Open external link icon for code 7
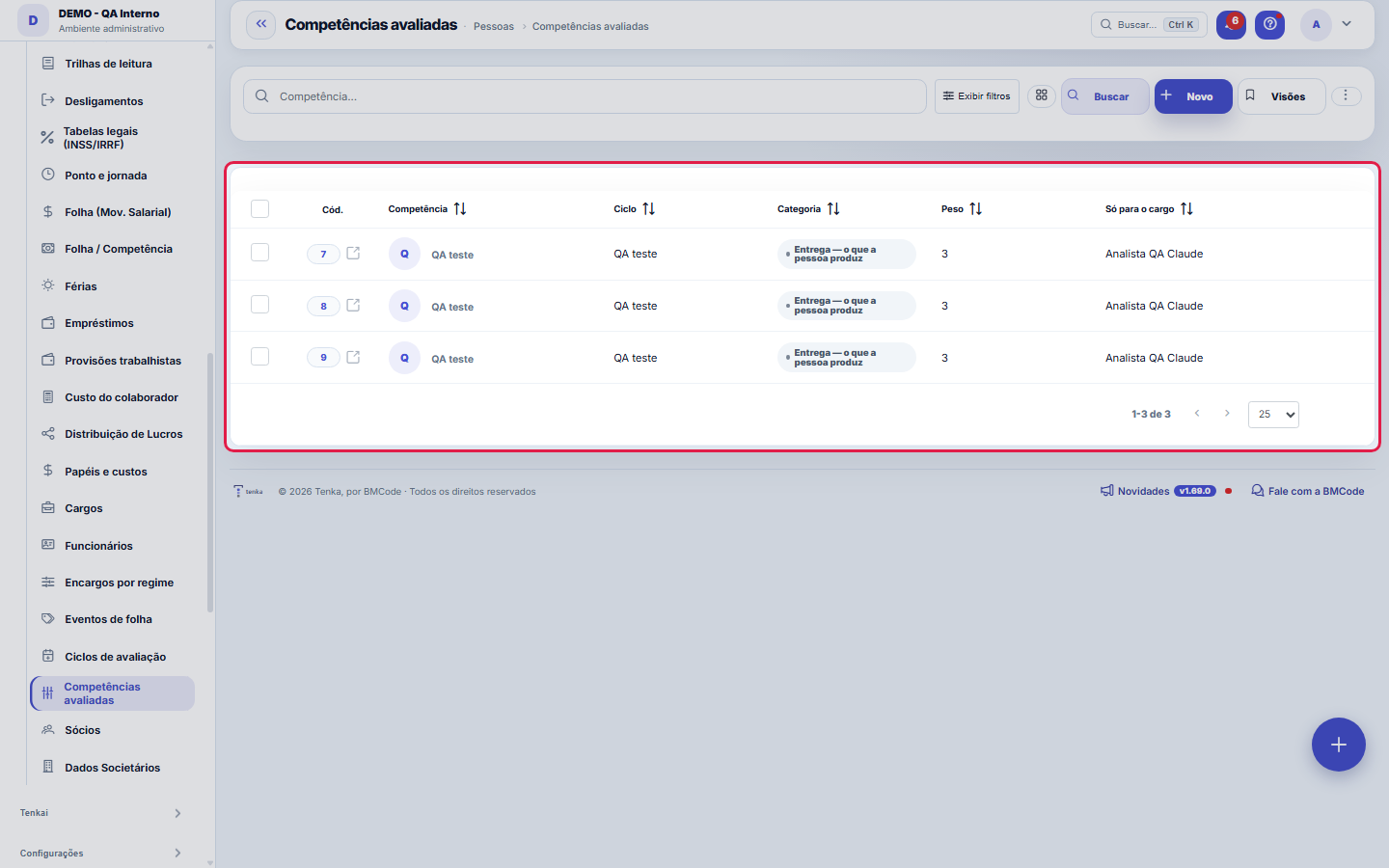This screenshot has width=1389, height=868. pos(353,254)
